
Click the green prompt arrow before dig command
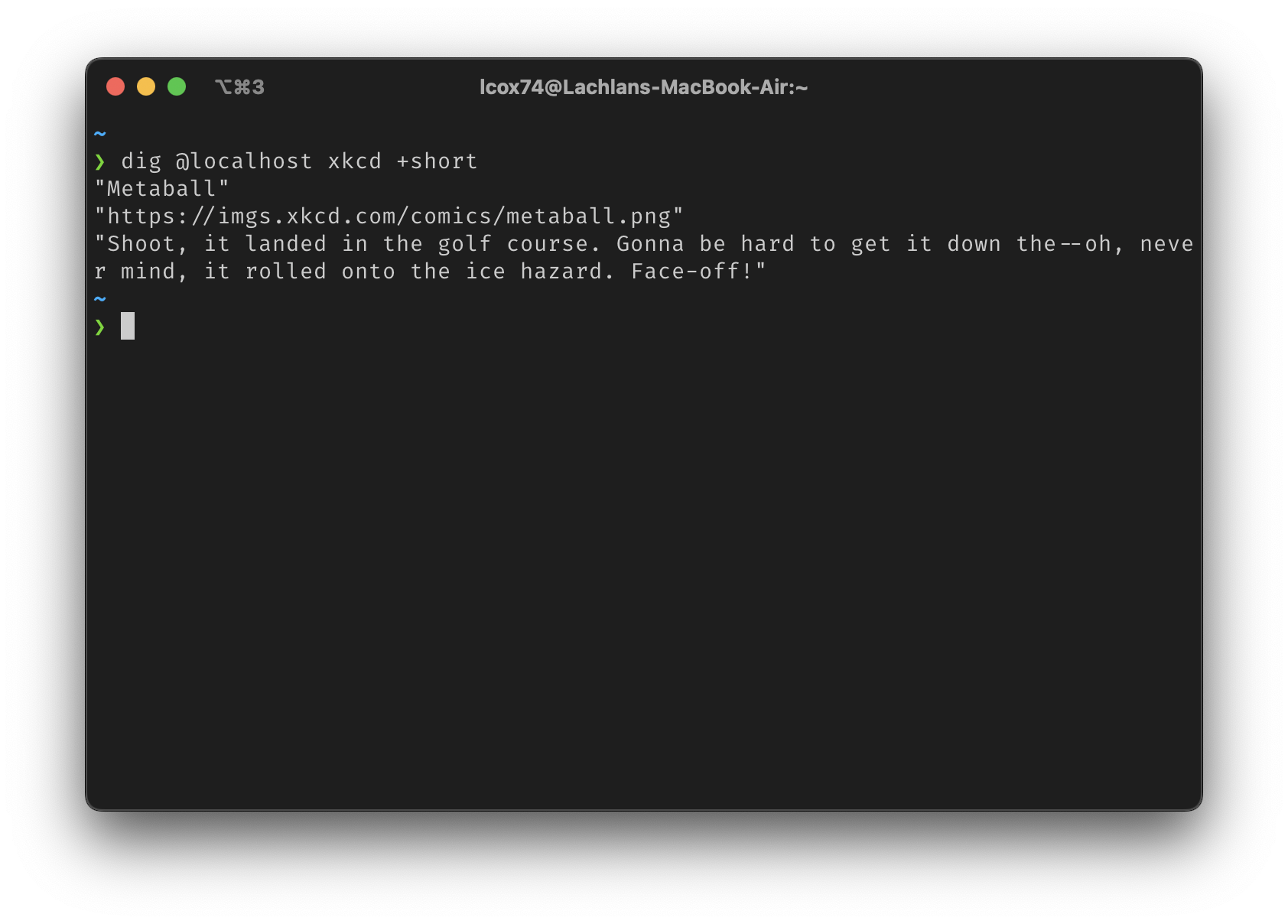pyautogui.click(x=100, y=161)
